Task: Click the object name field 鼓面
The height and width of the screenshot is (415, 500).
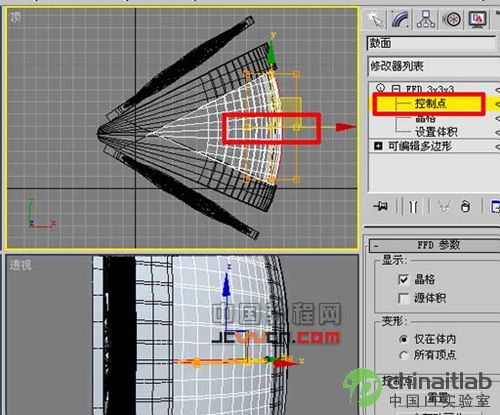Action: click(431, 43)
